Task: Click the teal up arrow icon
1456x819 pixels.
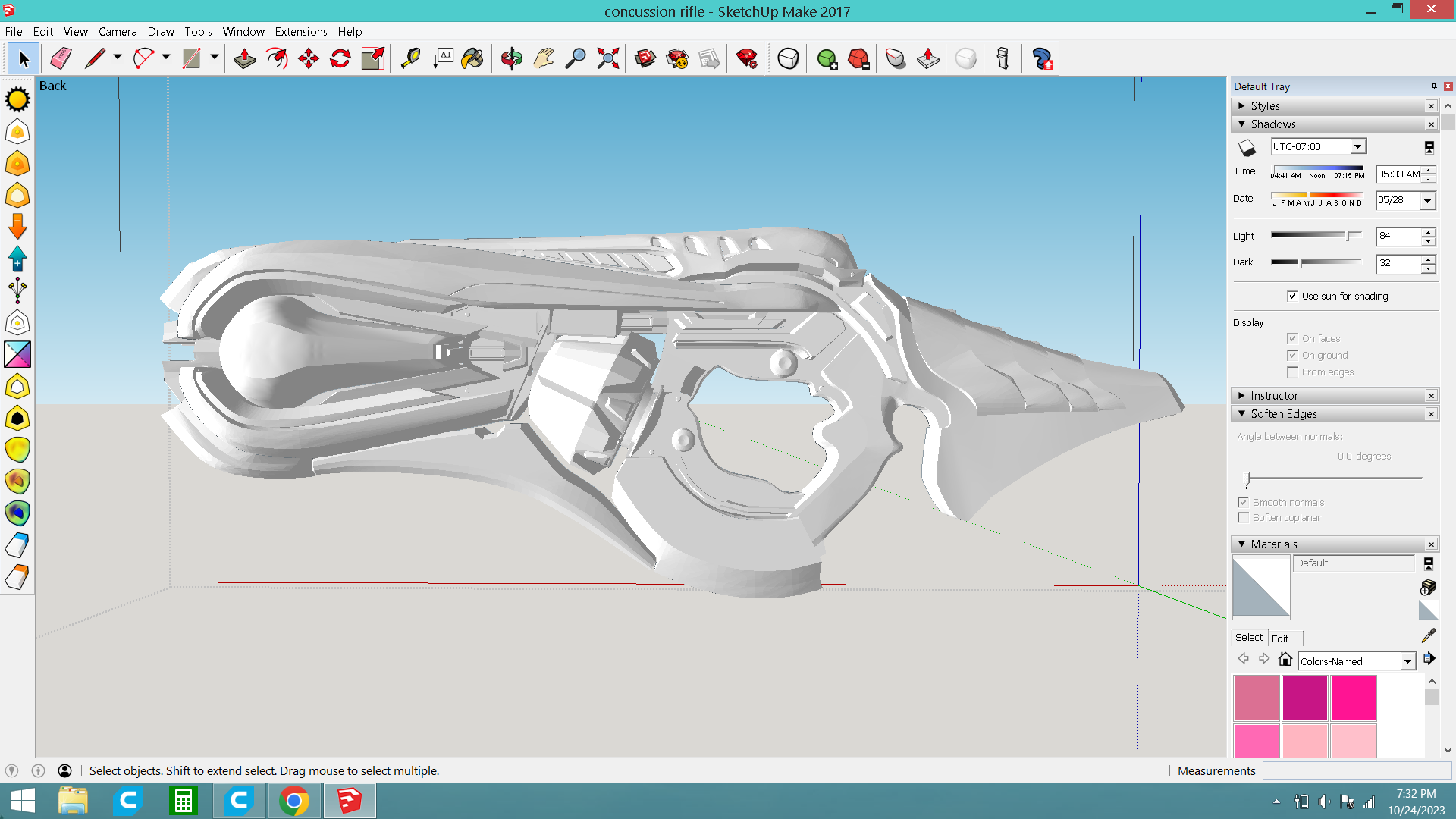Action: (x=17, y=259)
